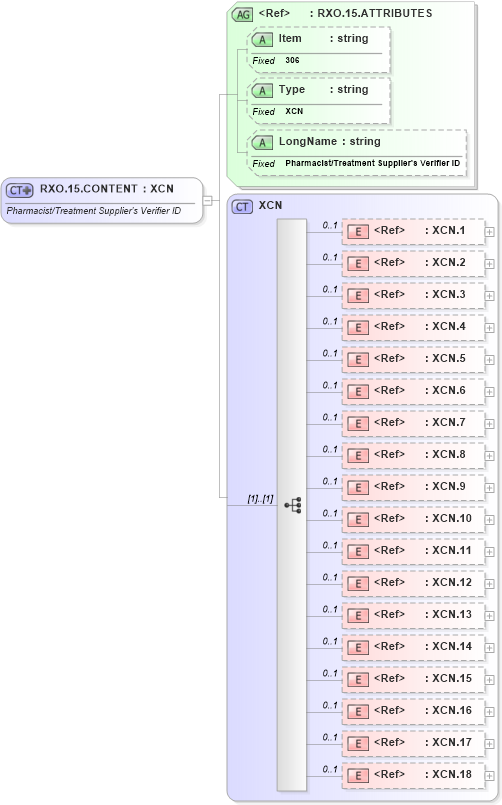Image resolution: width=502 pixels, height=805 pixels.
Task: Click the E icon of XCN.2
Action: click(x=358, y=263)
